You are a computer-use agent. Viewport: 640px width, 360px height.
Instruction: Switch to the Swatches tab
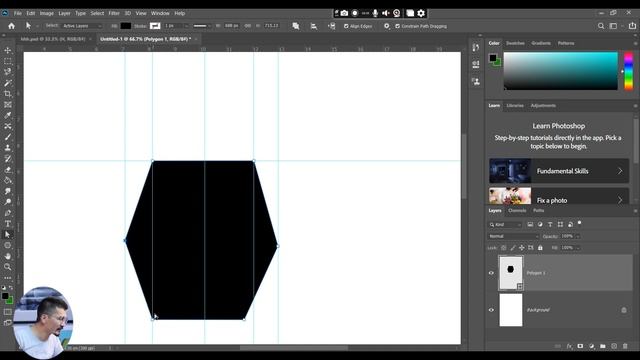click(515, 43)
